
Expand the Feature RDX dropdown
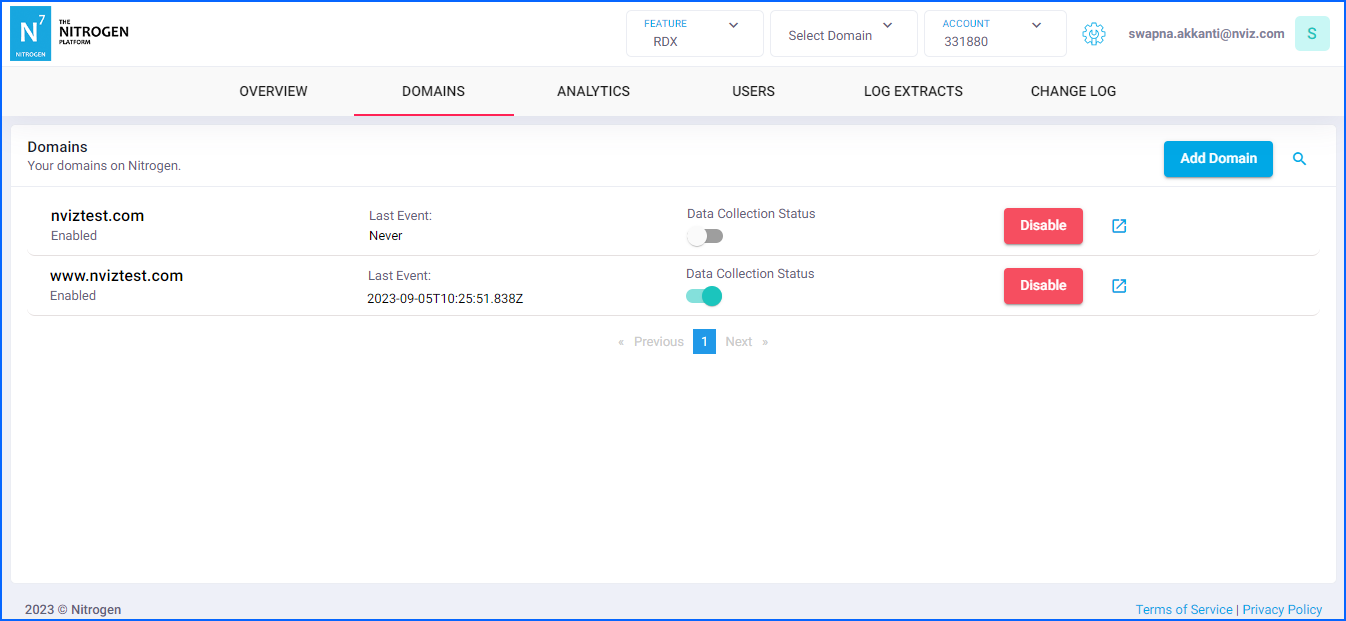point(694,34)
